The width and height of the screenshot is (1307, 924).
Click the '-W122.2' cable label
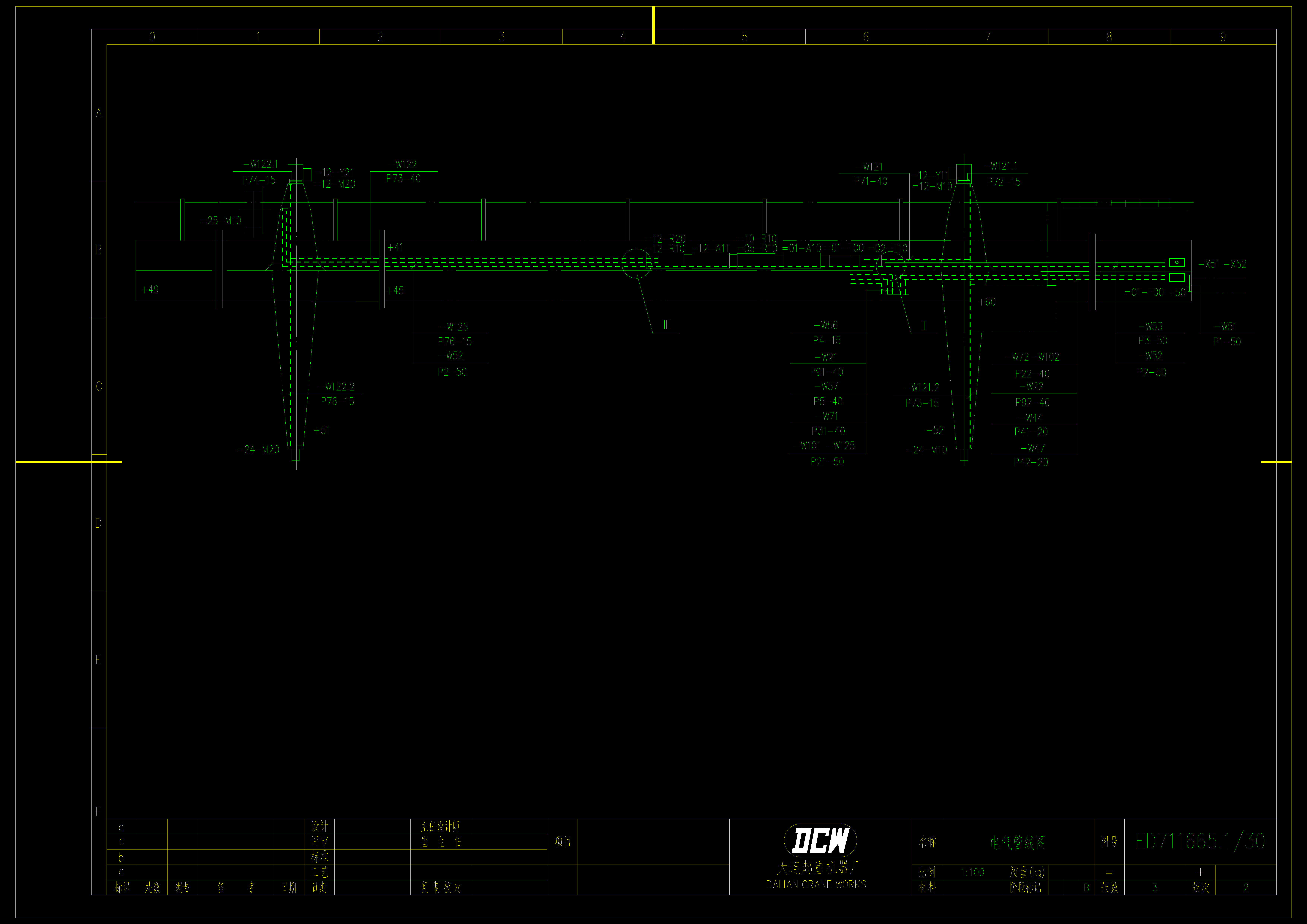(336, 387)
